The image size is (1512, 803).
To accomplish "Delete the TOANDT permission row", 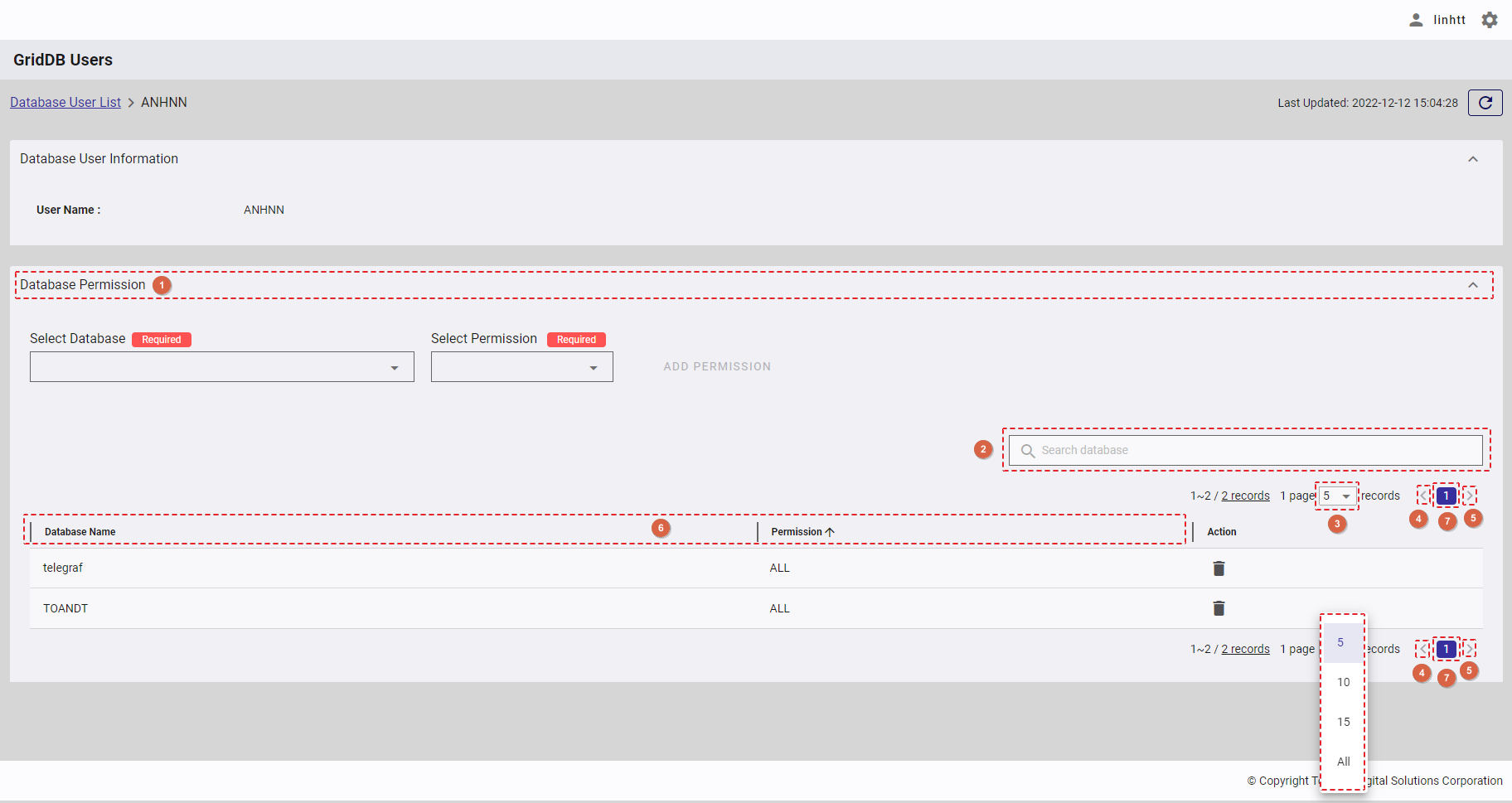I will pos(1219,608).
